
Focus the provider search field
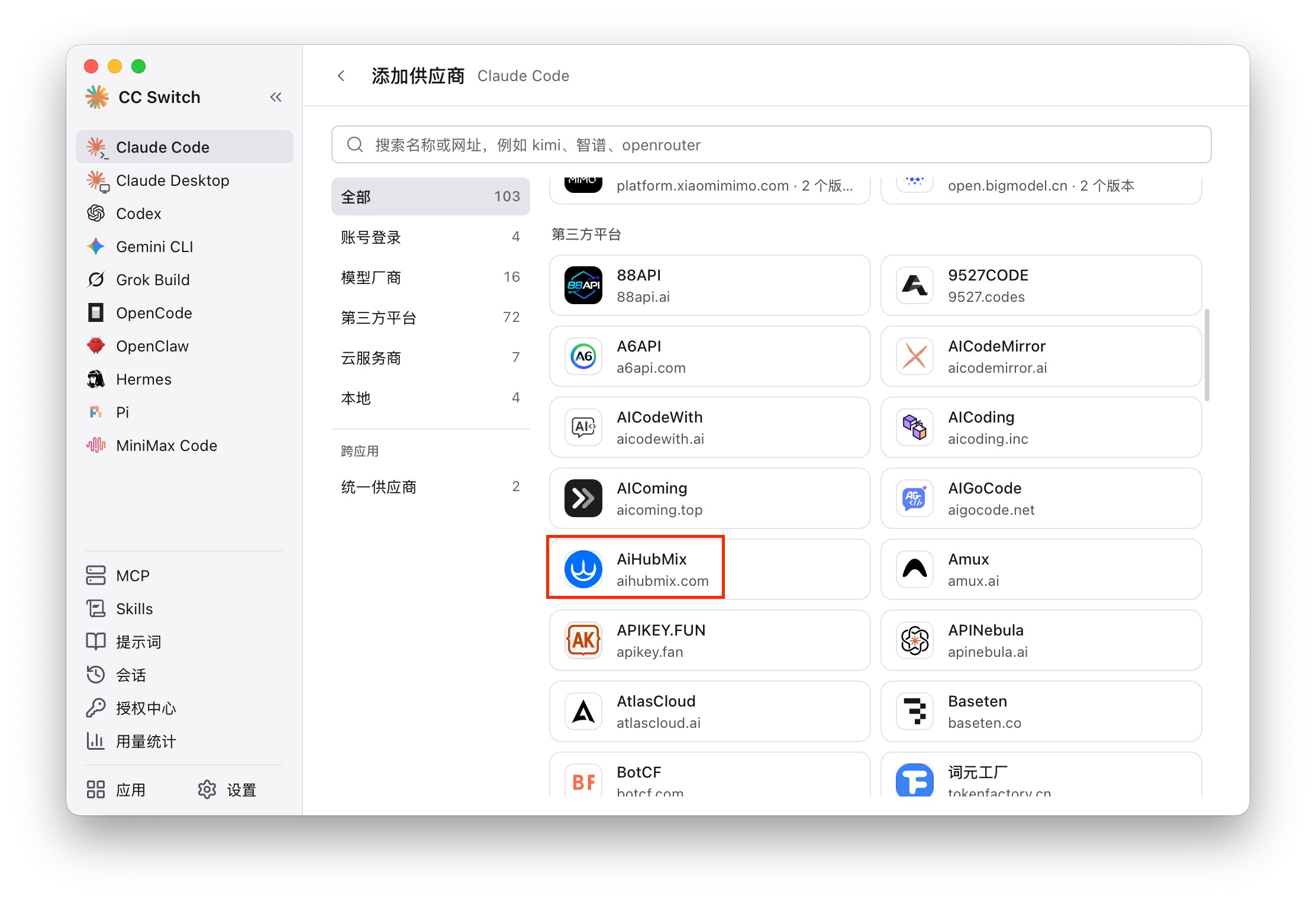click(x=771, y=145)
